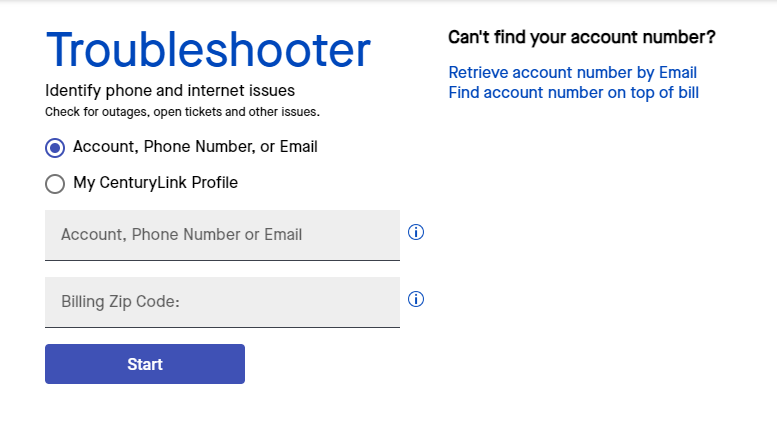Viewport: 777px width, 434px height.
Task: Click the Account, Phone Number or Email input field
Action: coord(222,235)
